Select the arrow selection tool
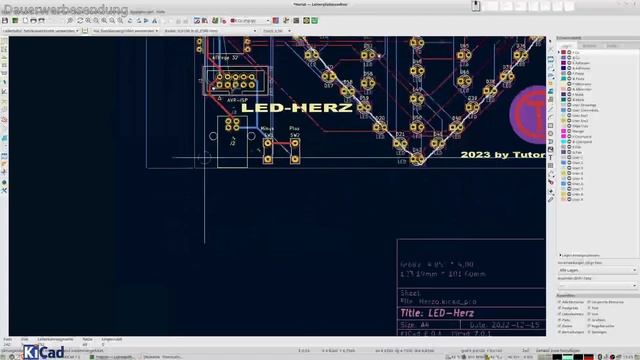 (551, 41)
